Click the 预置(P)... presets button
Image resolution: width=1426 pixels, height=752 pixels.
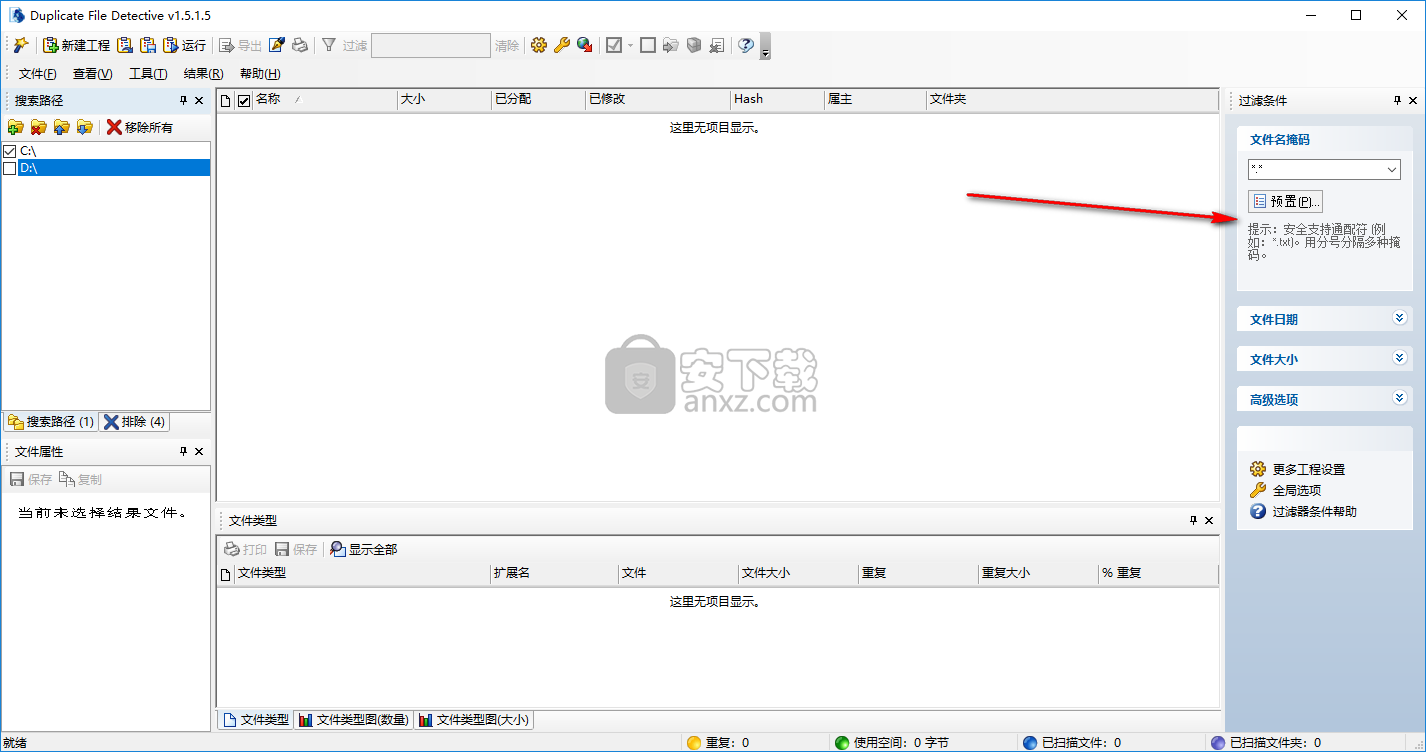coord(1286,201)
